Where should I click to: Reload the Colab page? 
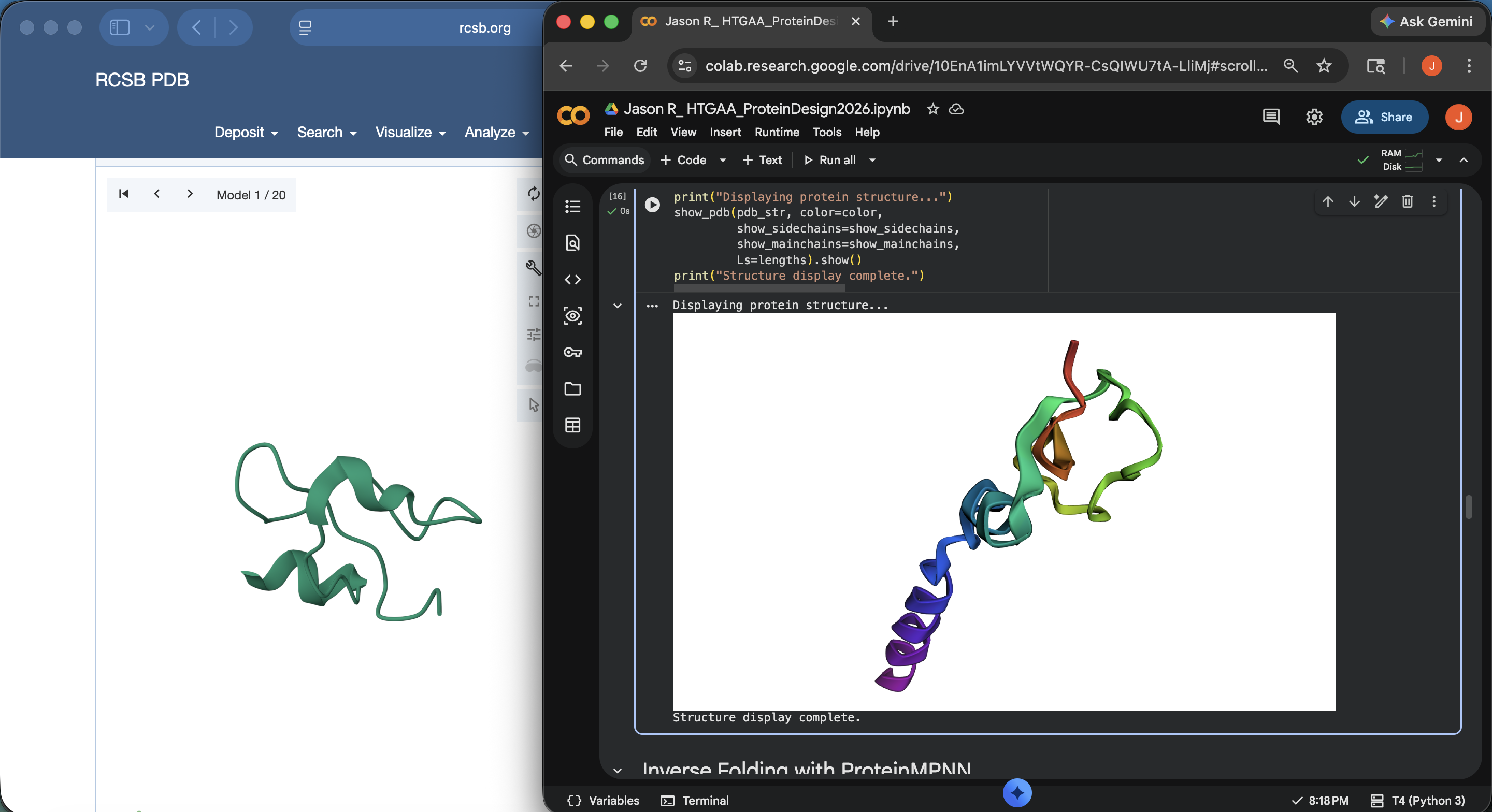pos(640,66)
